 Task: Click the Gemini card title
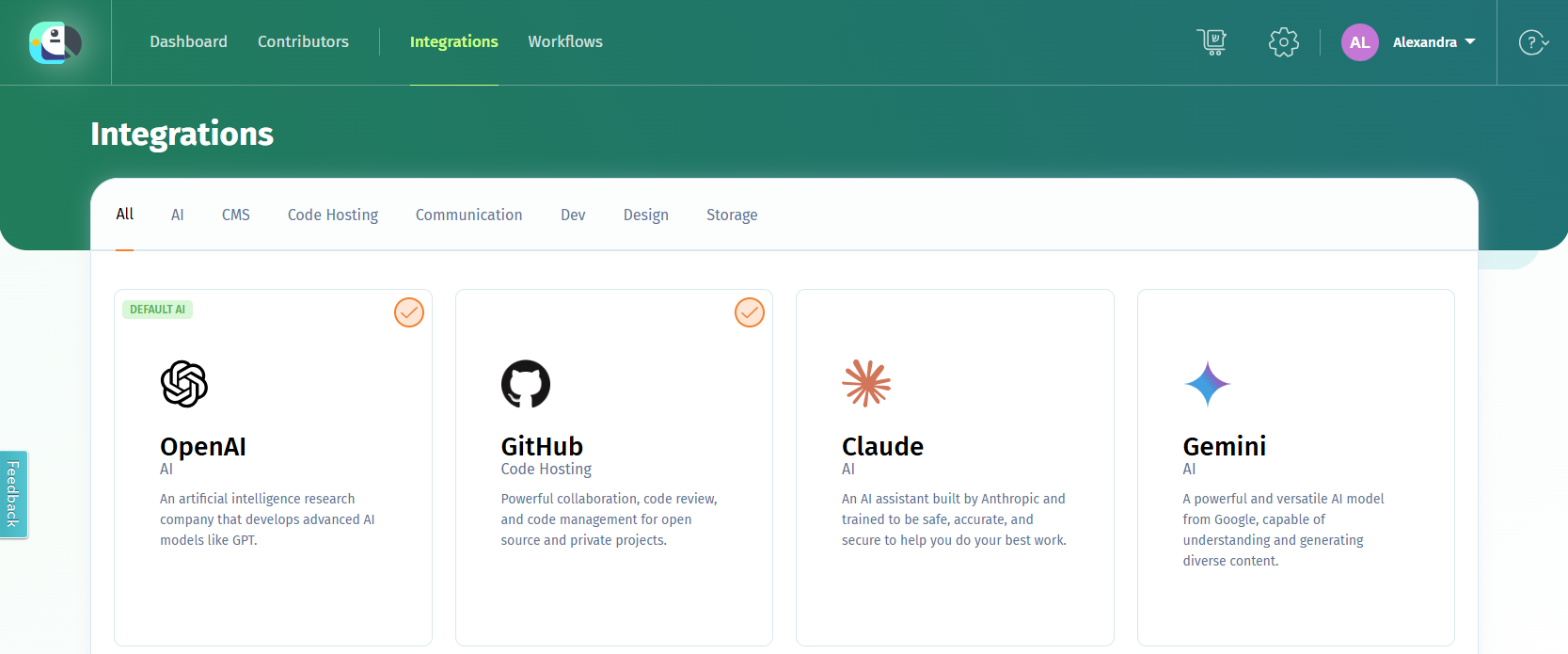[1225, 446]
